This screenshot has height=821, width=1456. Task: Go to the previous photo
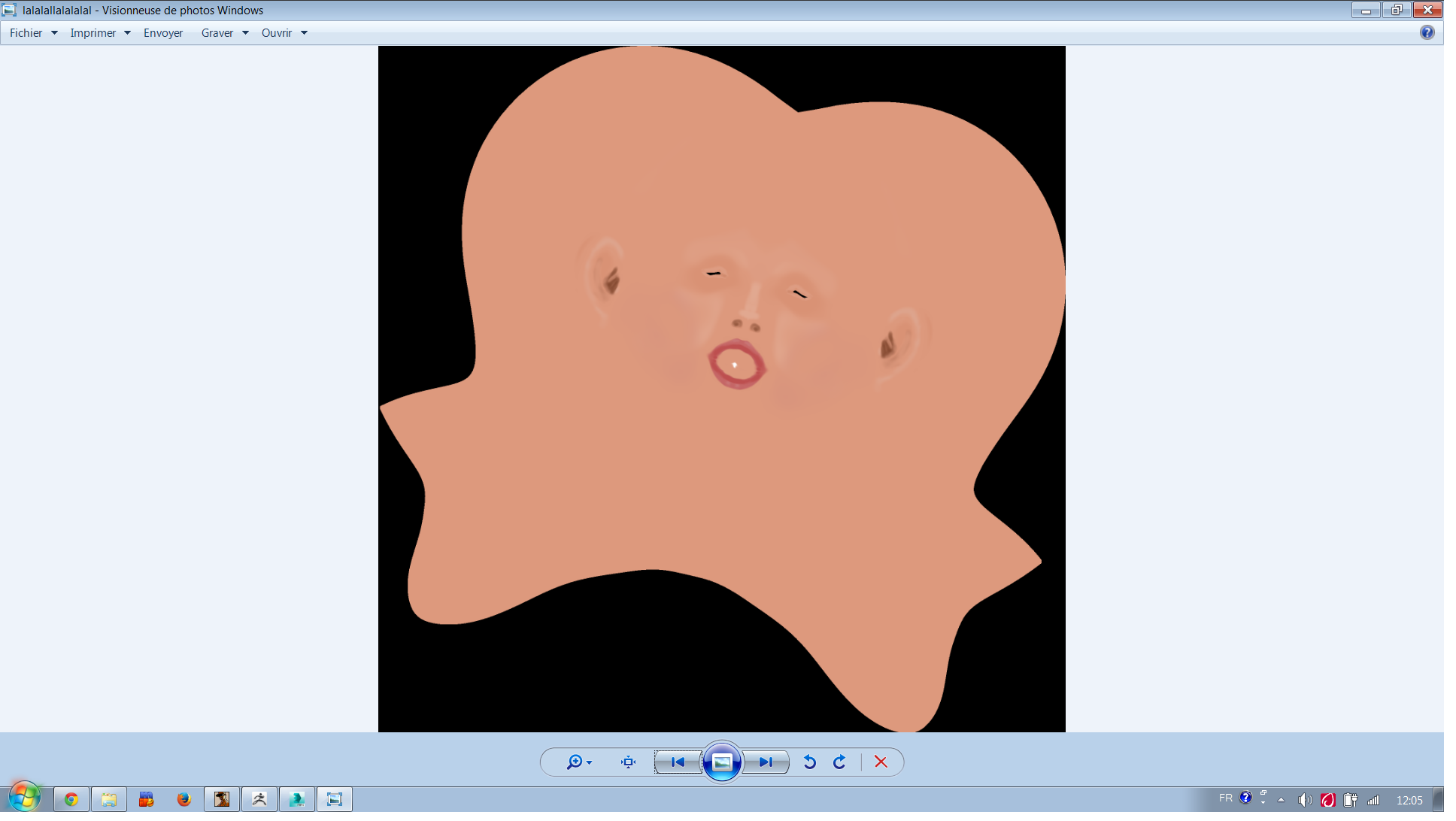(x=678, y=762)
